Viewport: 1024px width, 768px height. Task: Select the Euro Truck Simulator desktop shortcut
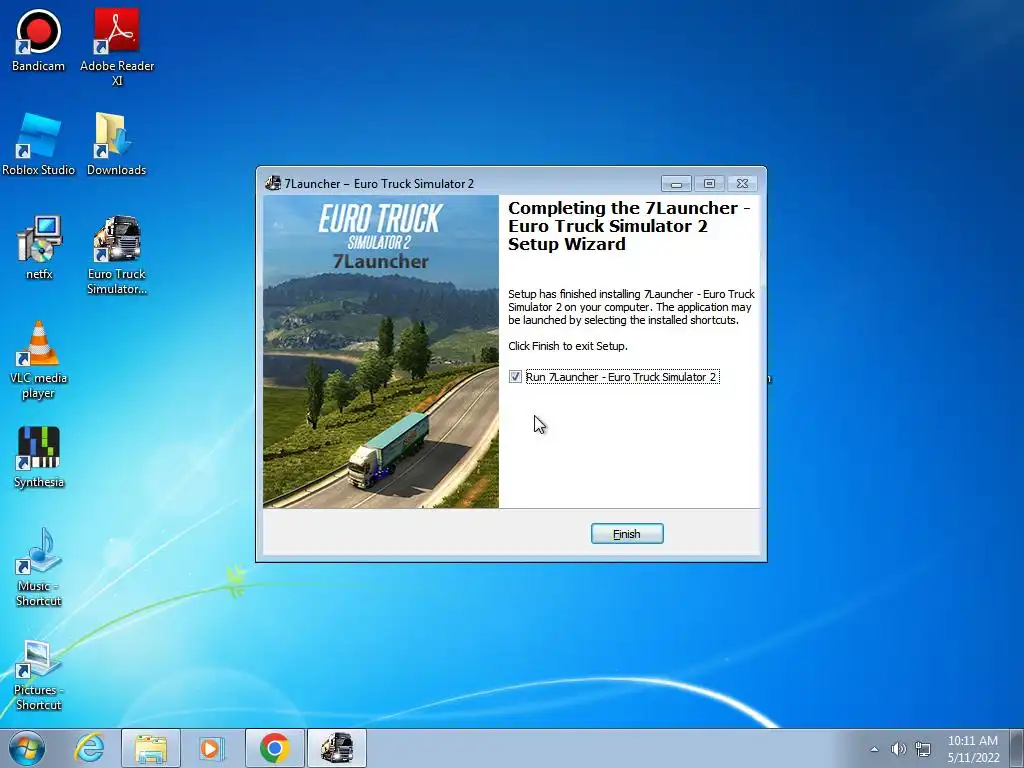click(117, 255)
